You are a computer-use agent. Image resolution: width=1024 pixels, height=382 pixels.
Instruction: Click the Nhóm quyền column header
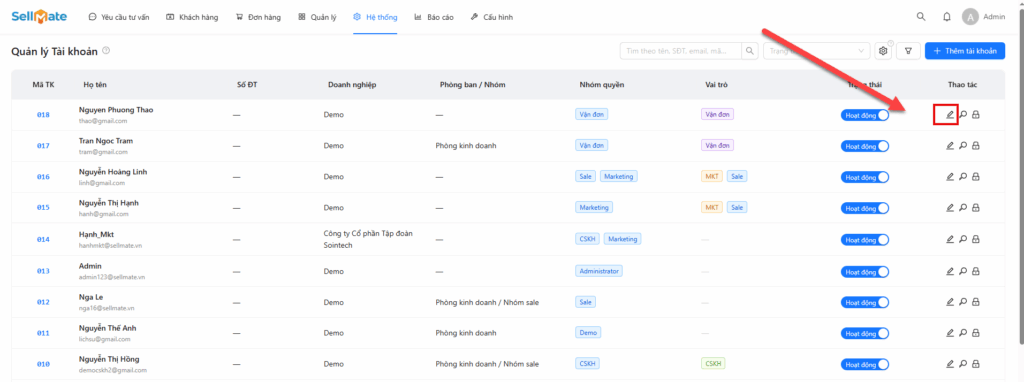(x=601, y=85)
